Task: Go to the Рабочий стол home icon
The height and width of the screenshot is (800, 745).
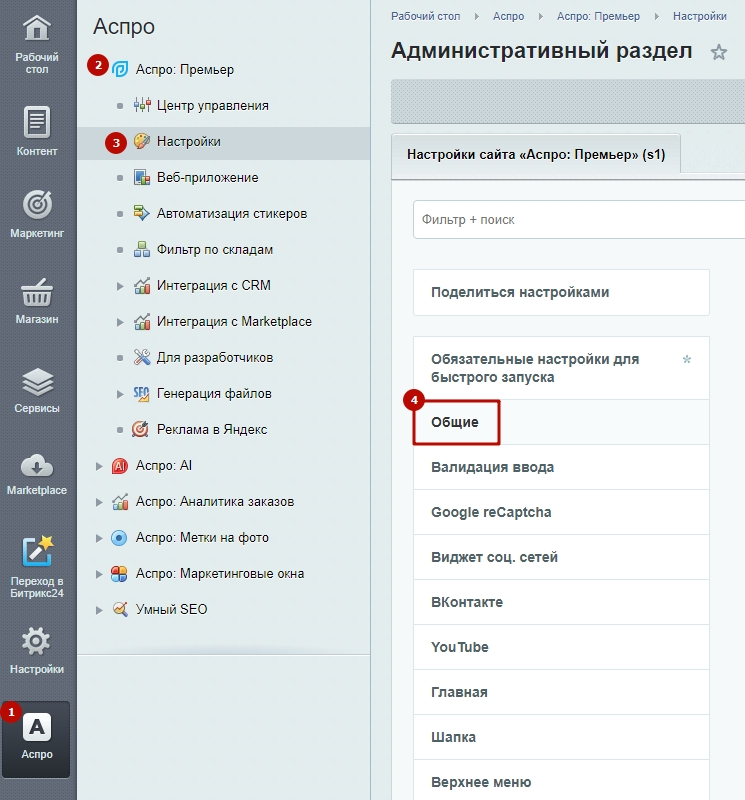Action: tap(37, 44)
